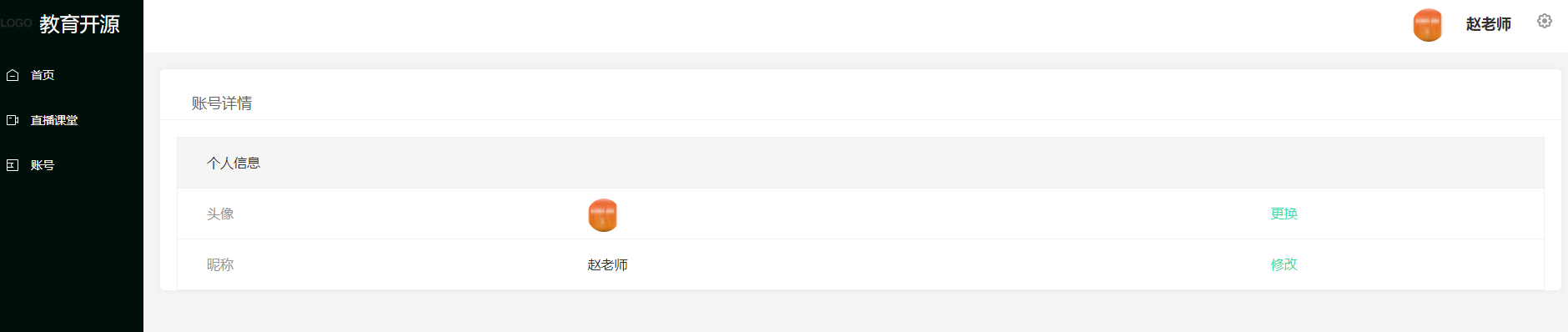
Task: Open settings via the gear icon
Action: (1545, 21)
